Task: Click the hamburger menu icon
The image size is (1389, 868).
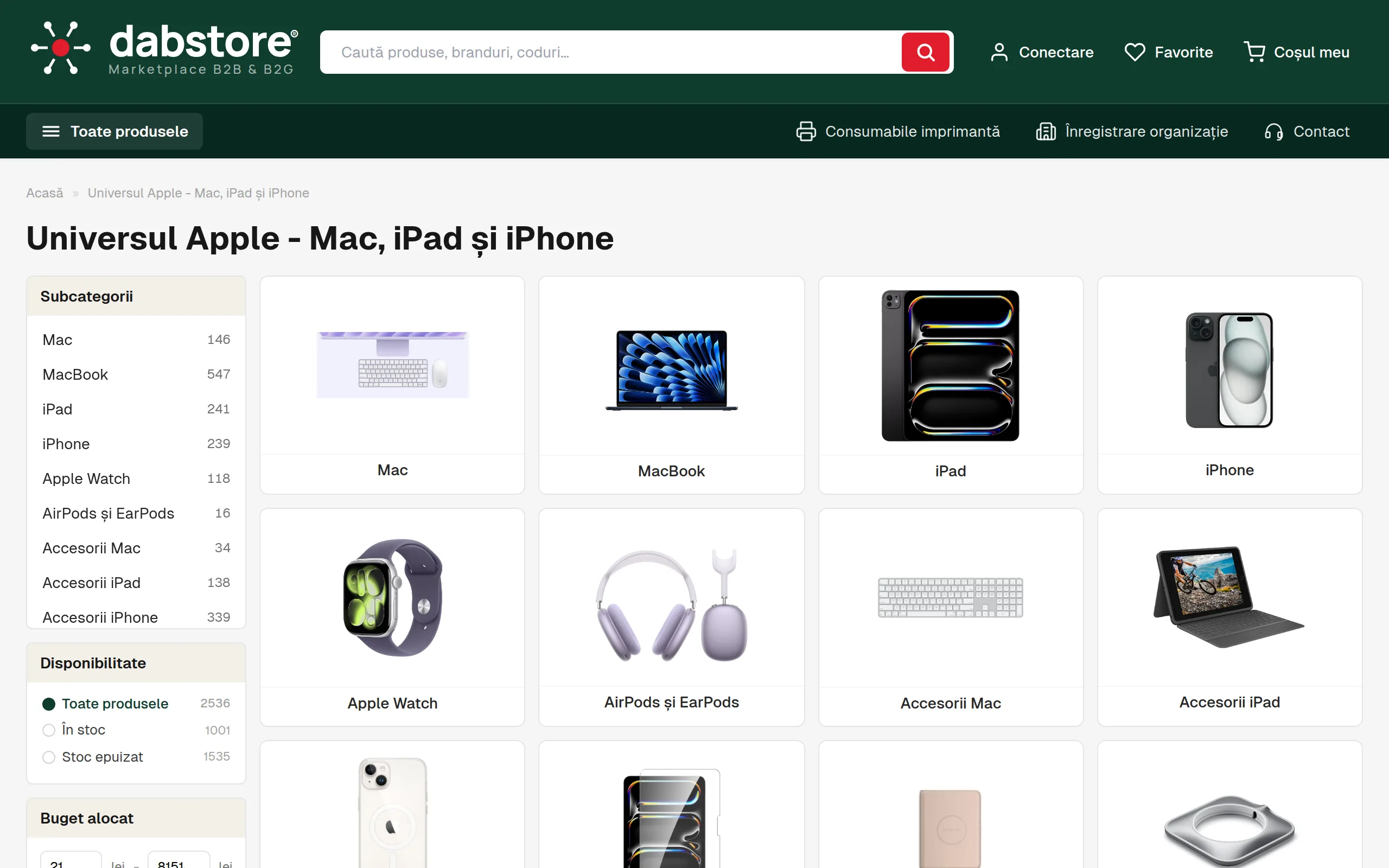Action: point(51,131)
